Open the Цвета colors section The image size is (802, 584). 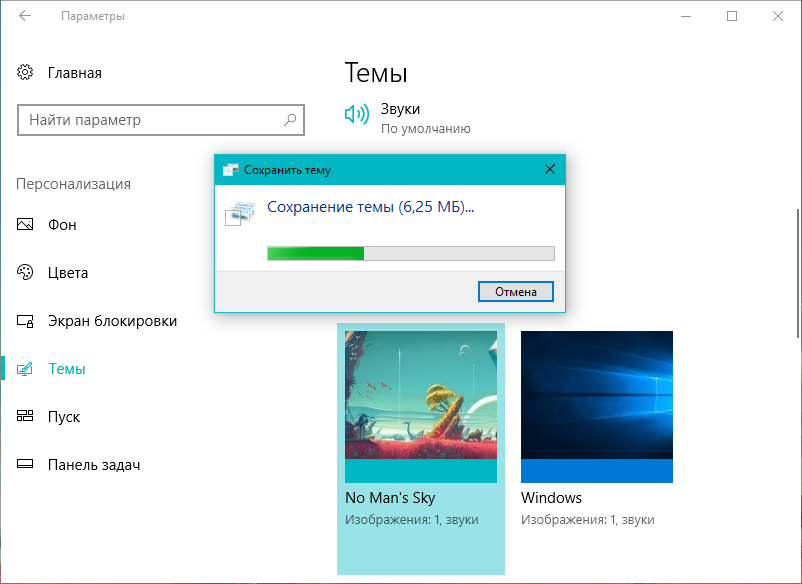[x=68, y=273]
